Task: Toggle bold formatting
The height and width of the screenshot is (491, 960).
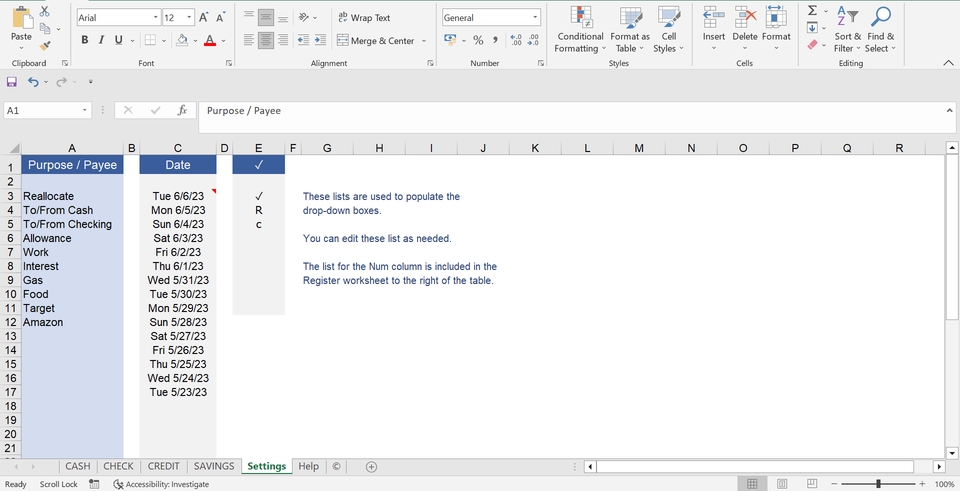Action: click(x=84, y=40)
